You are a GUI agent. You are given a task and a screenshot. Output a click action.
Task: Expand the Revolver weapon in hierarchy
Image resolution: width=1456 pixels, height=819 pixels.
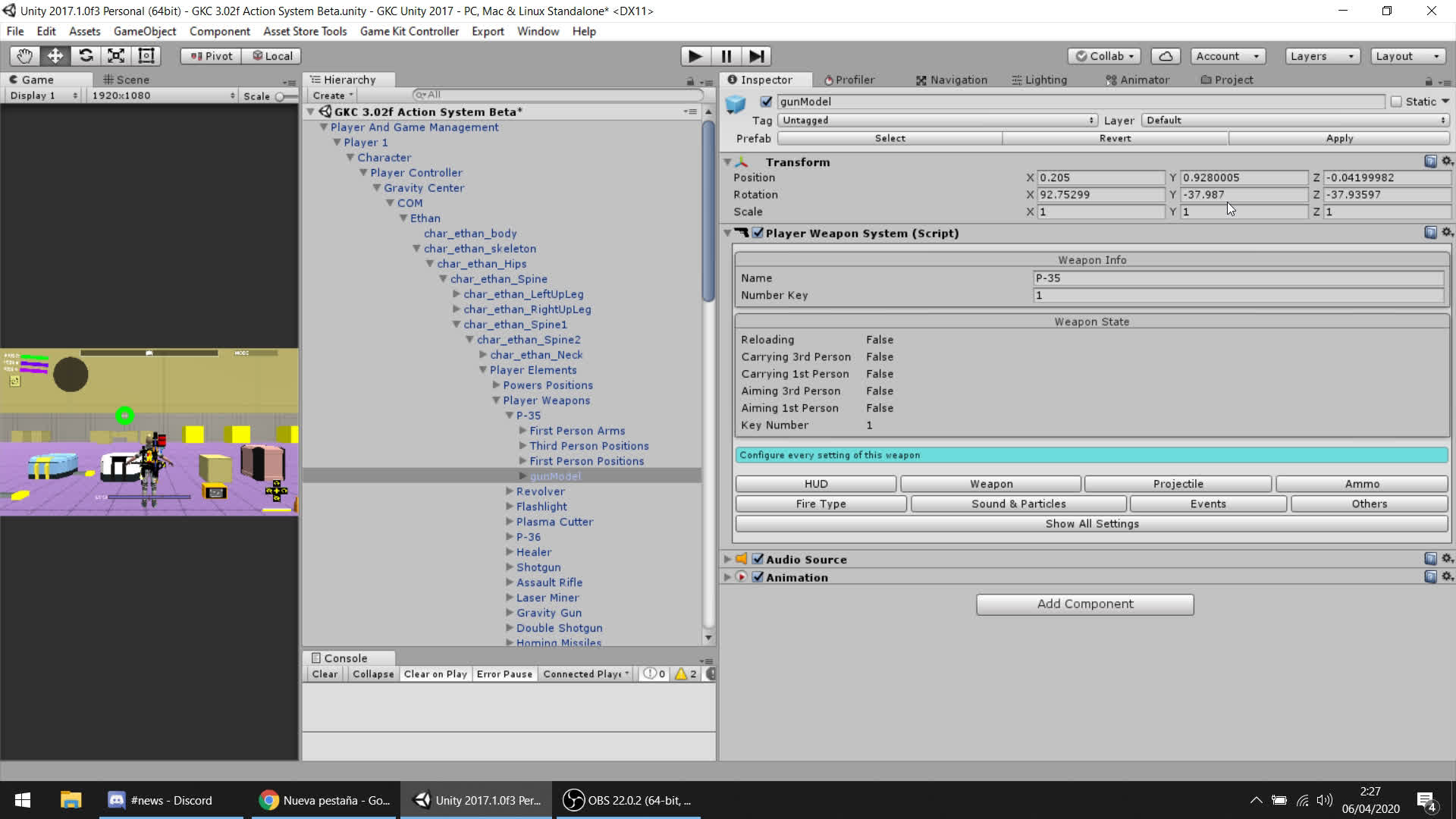pyautogui.click(x=510, y=491)
